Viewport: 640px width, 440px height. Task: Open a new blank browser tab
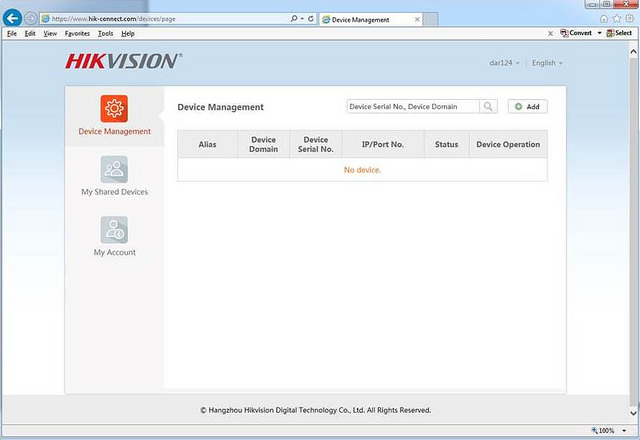pos(430,19)
